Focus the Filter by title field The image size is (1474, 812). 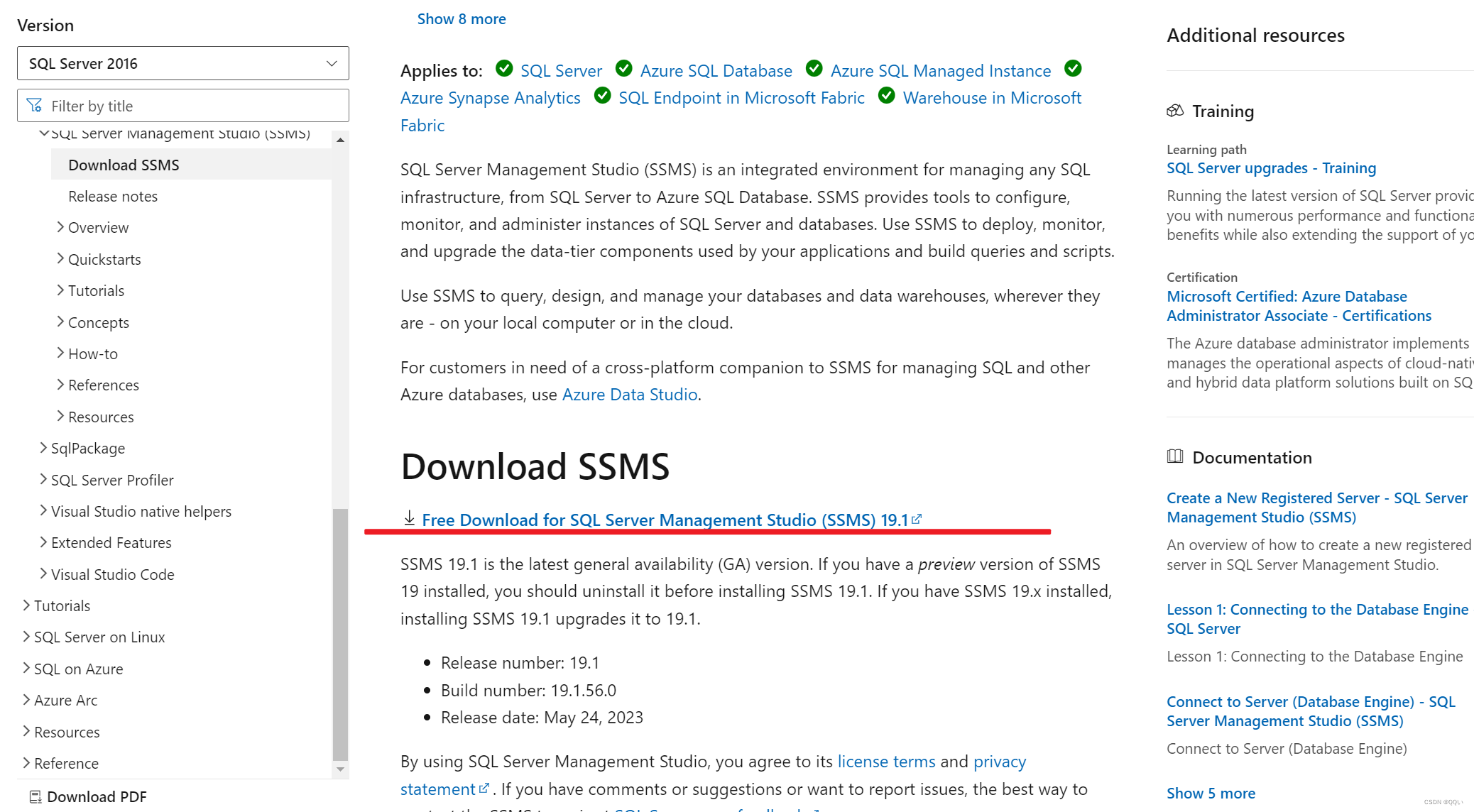(182, 106)
